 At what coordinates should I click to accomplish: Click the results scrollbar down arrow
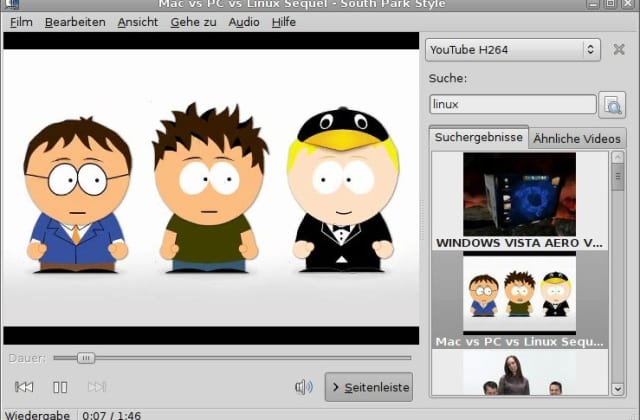pos(618,389)
